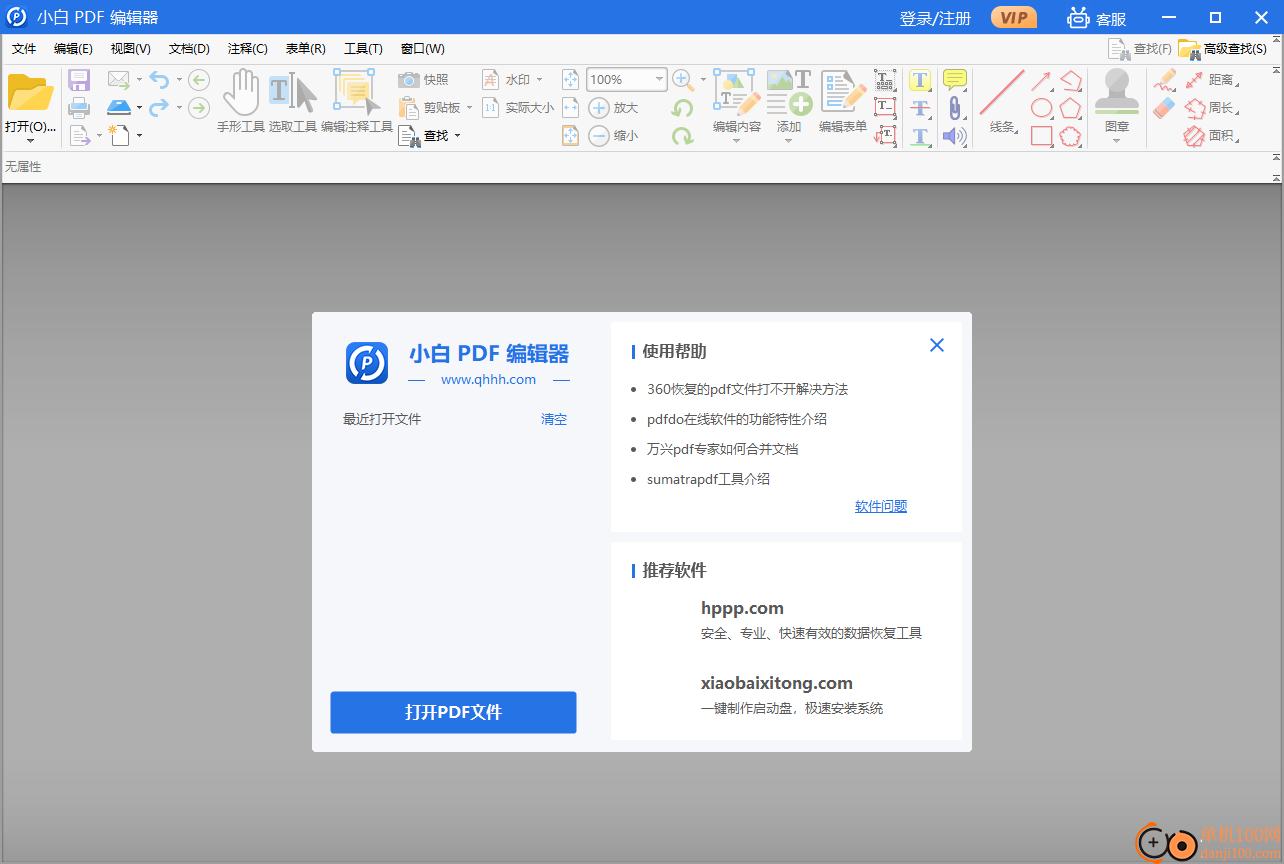The height and width of the screenshot is (864, 1284).
Task: Rotate the page clockwise
Action: [x=683, y=136]
